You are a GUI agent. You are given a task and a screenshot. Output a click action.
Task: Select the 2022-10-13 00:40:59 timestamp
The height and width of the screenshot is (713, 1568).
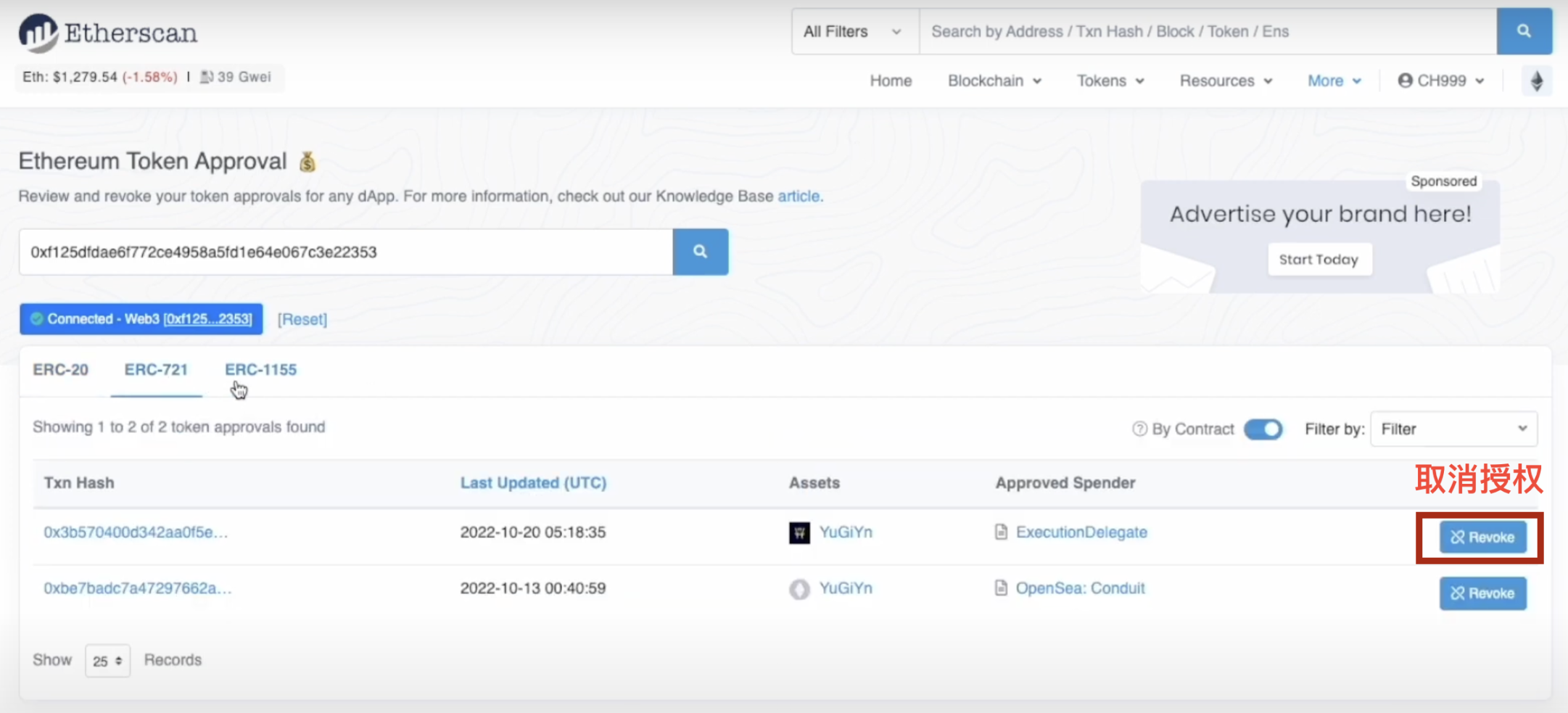tap(533, 588)
